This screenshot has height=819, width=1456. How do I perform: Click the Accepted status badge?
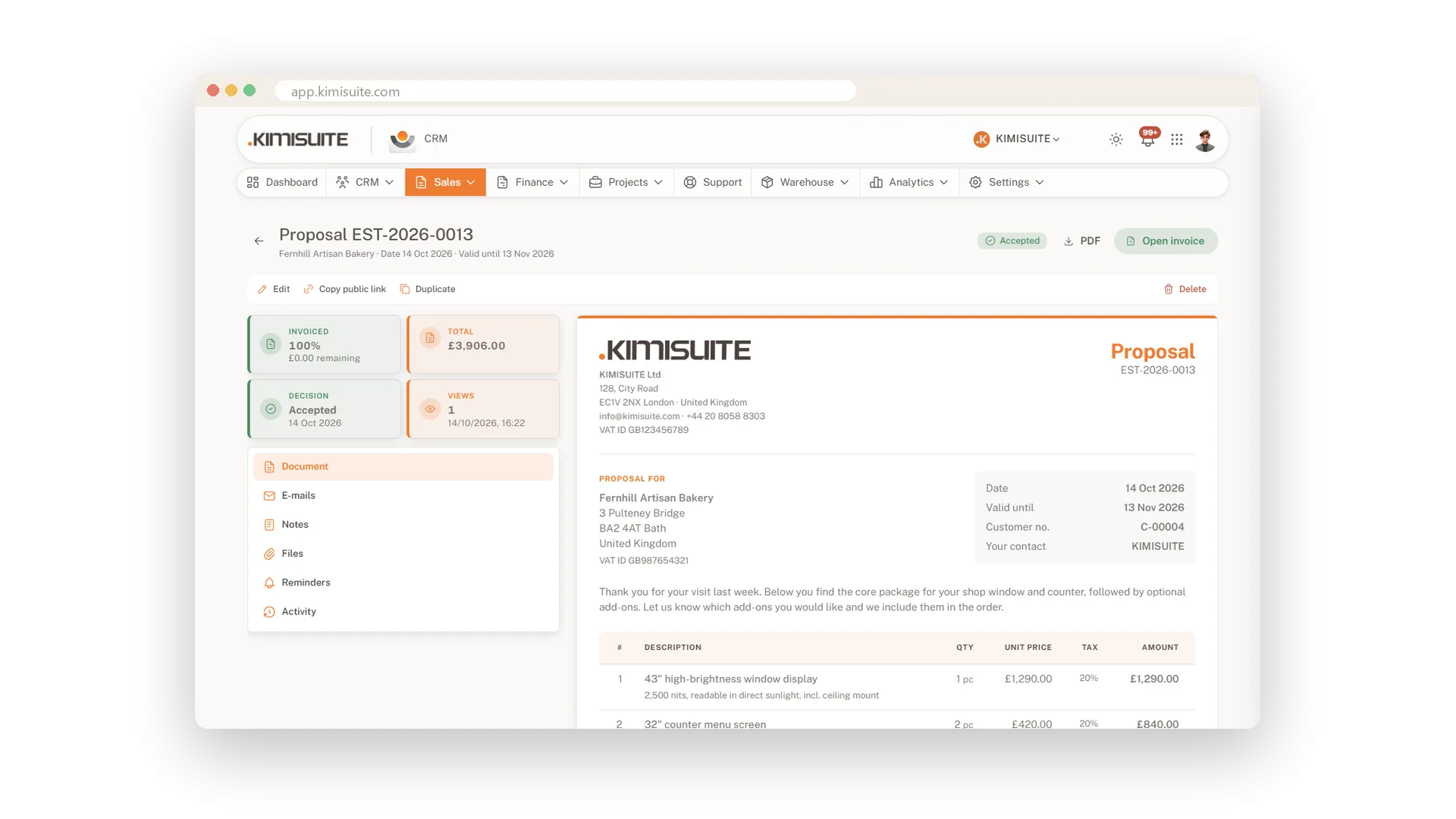pos(1012,241)
